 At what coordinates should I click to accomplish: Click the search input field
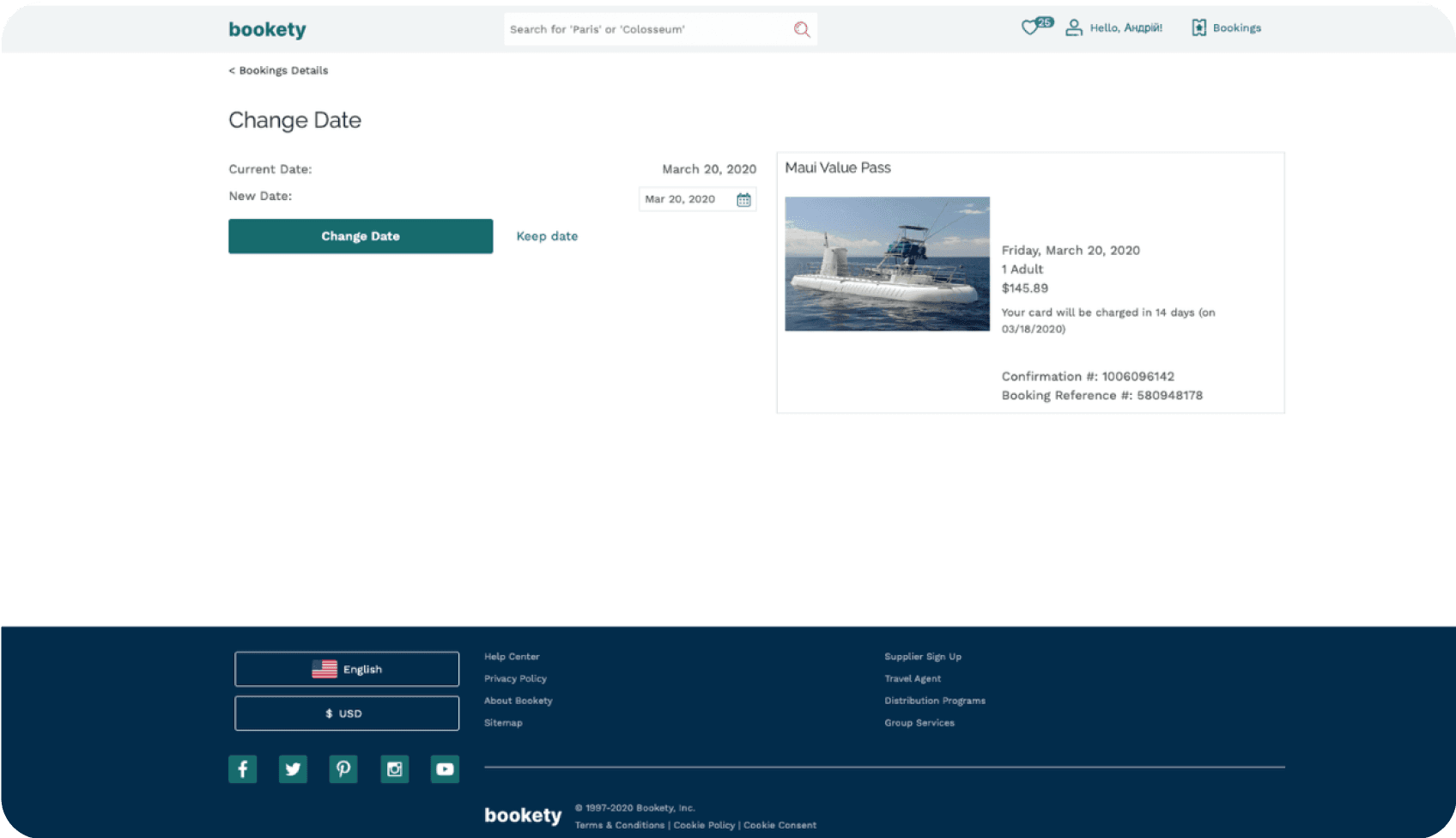(x=646, y=29)
